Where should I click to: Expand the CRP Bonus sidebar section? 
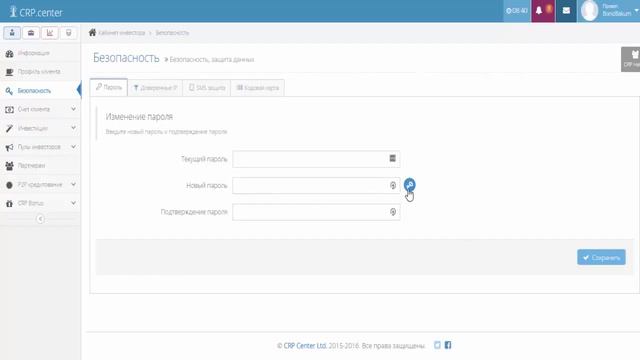coord(40,203)
